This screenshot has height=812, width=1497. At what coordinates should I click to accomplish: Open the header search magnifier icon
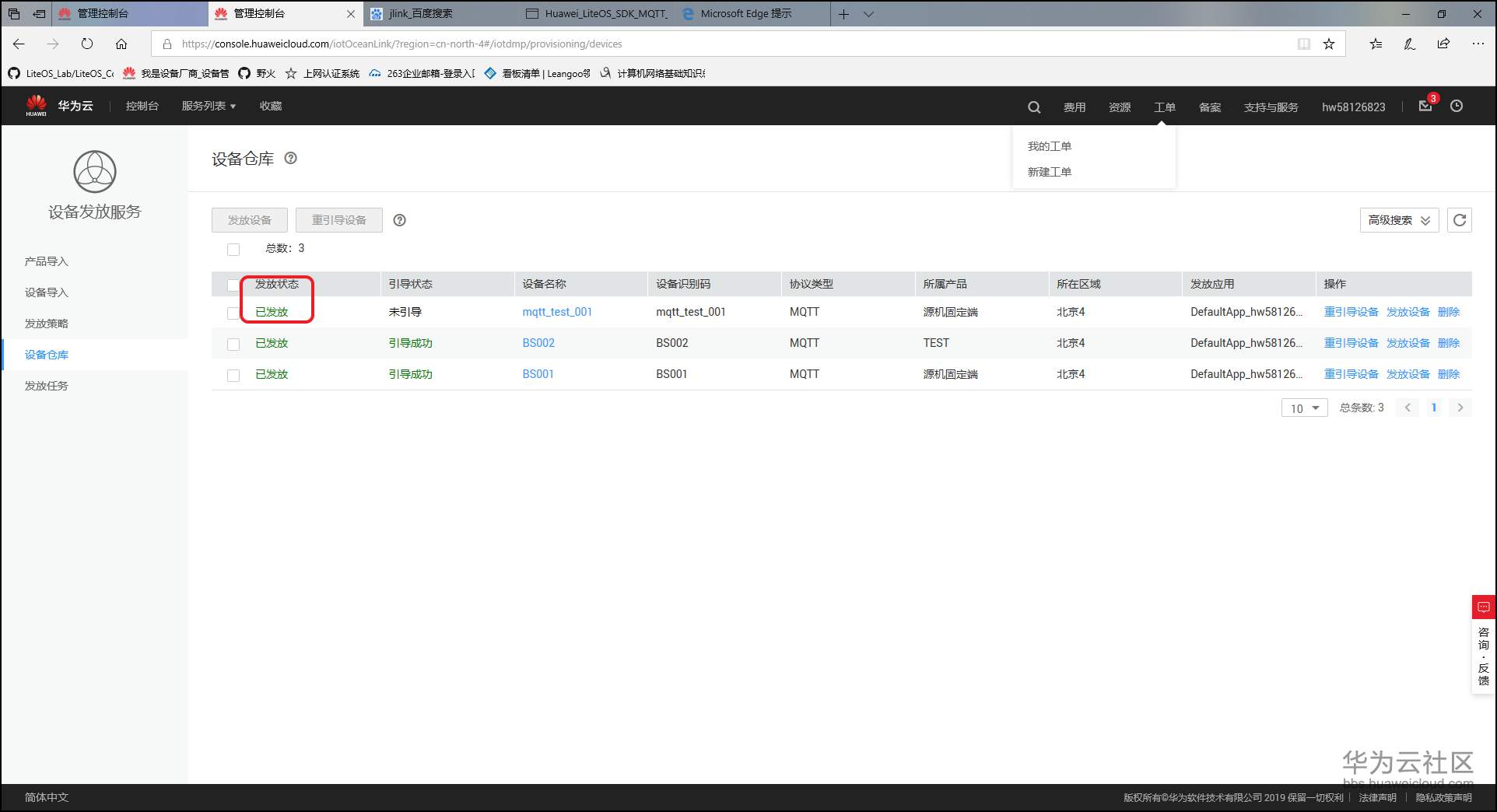[1034, 107]
